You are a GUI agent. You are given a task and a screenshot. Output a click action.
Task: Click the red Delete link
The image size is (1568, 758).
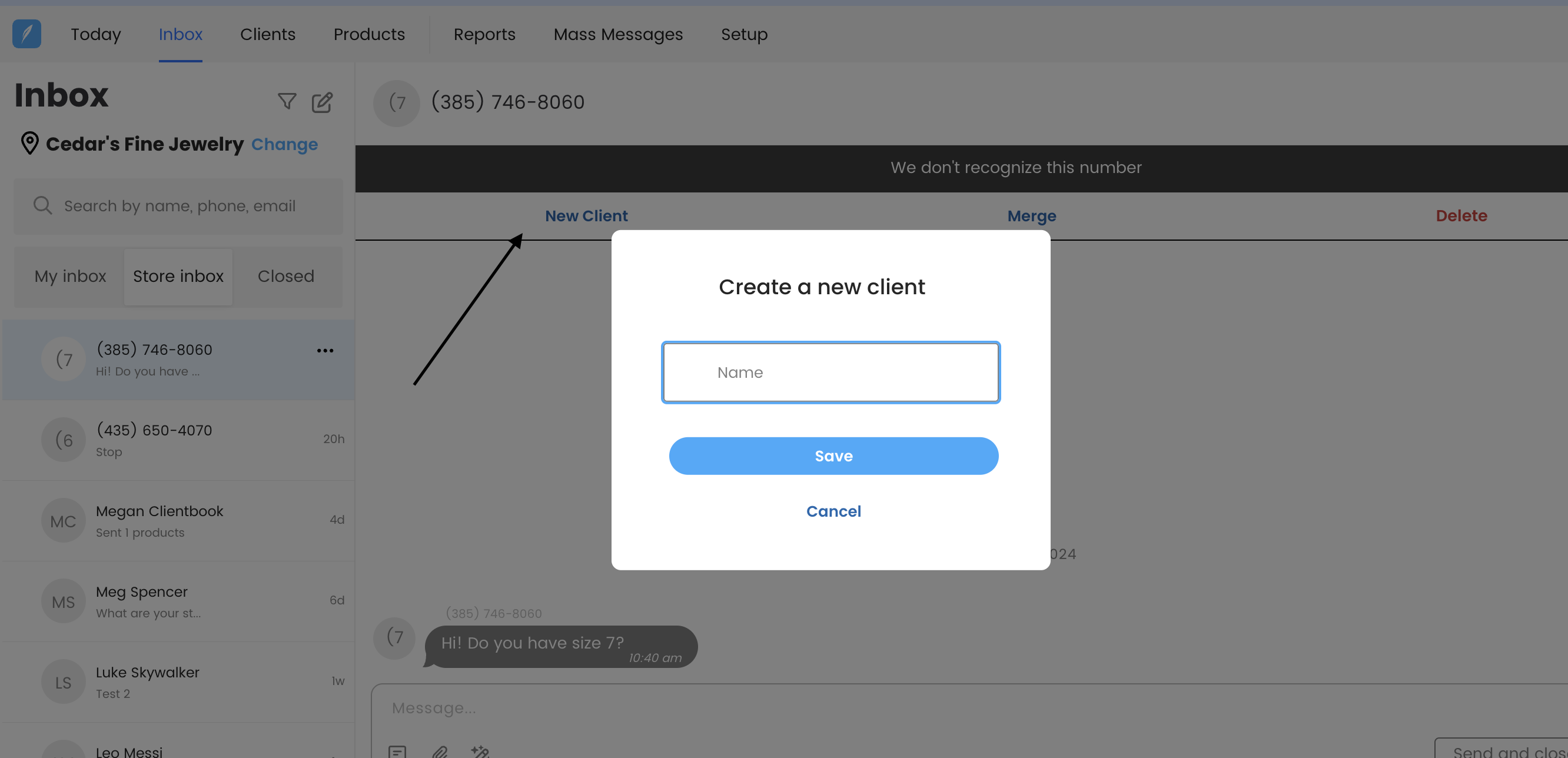click(x=1461, y=216)
